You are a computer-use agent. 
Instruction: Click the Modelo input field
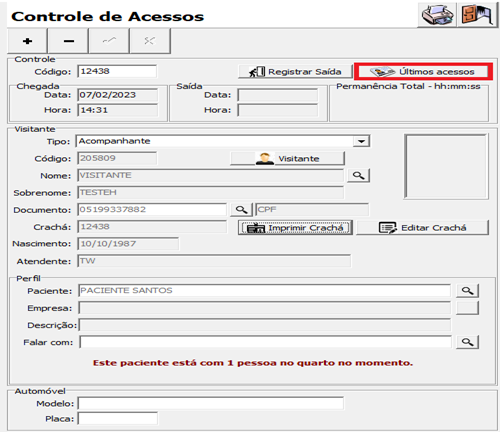click(x=211, y=403)
